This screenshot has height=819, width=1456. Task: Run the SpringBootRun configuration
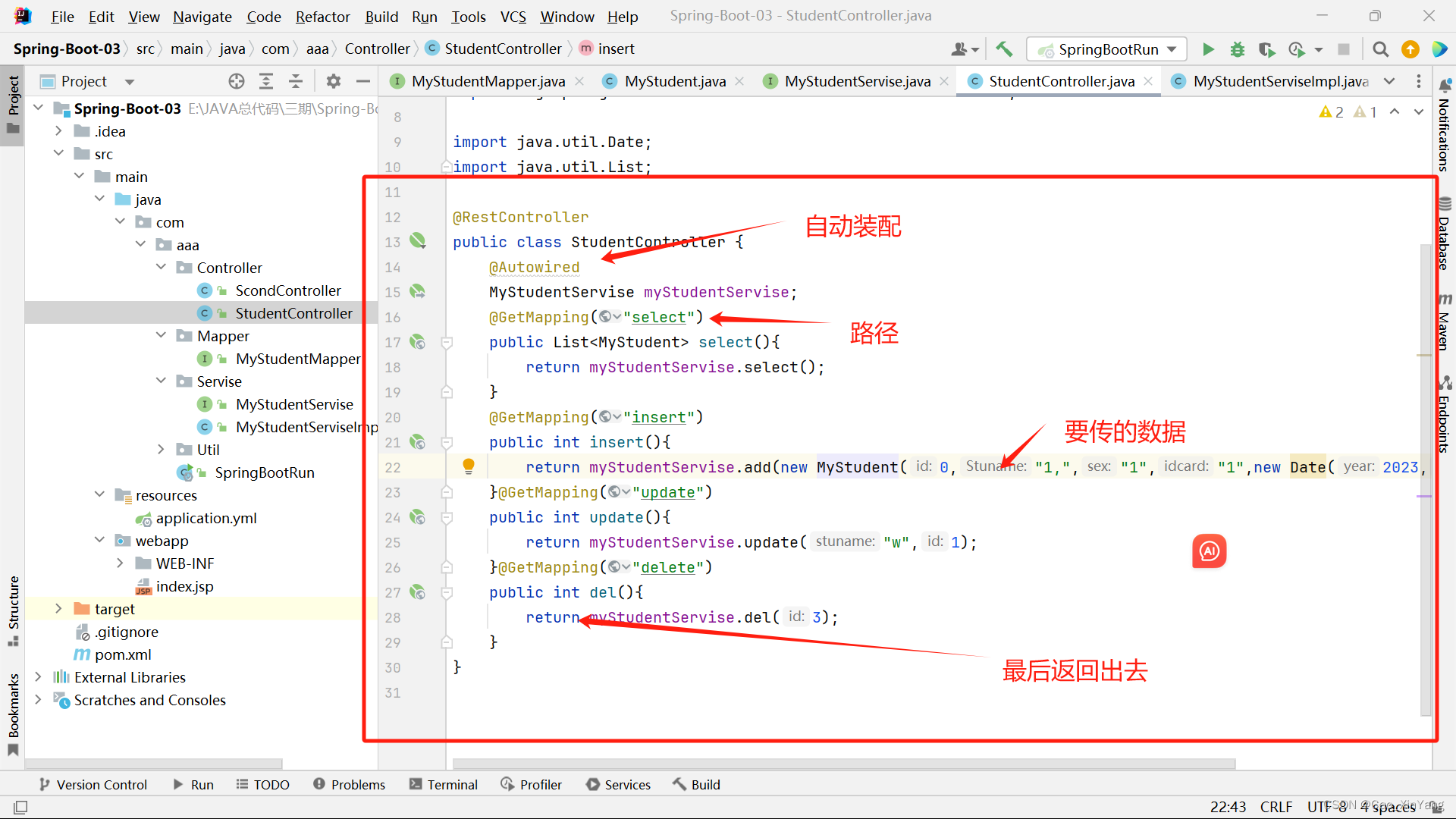(1208, 49)
